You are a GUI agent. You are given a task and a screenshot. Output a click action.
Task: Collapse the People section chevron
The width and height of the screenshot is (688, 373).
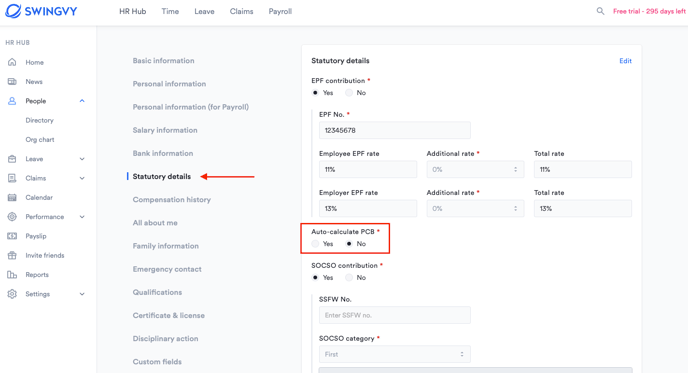82,101
